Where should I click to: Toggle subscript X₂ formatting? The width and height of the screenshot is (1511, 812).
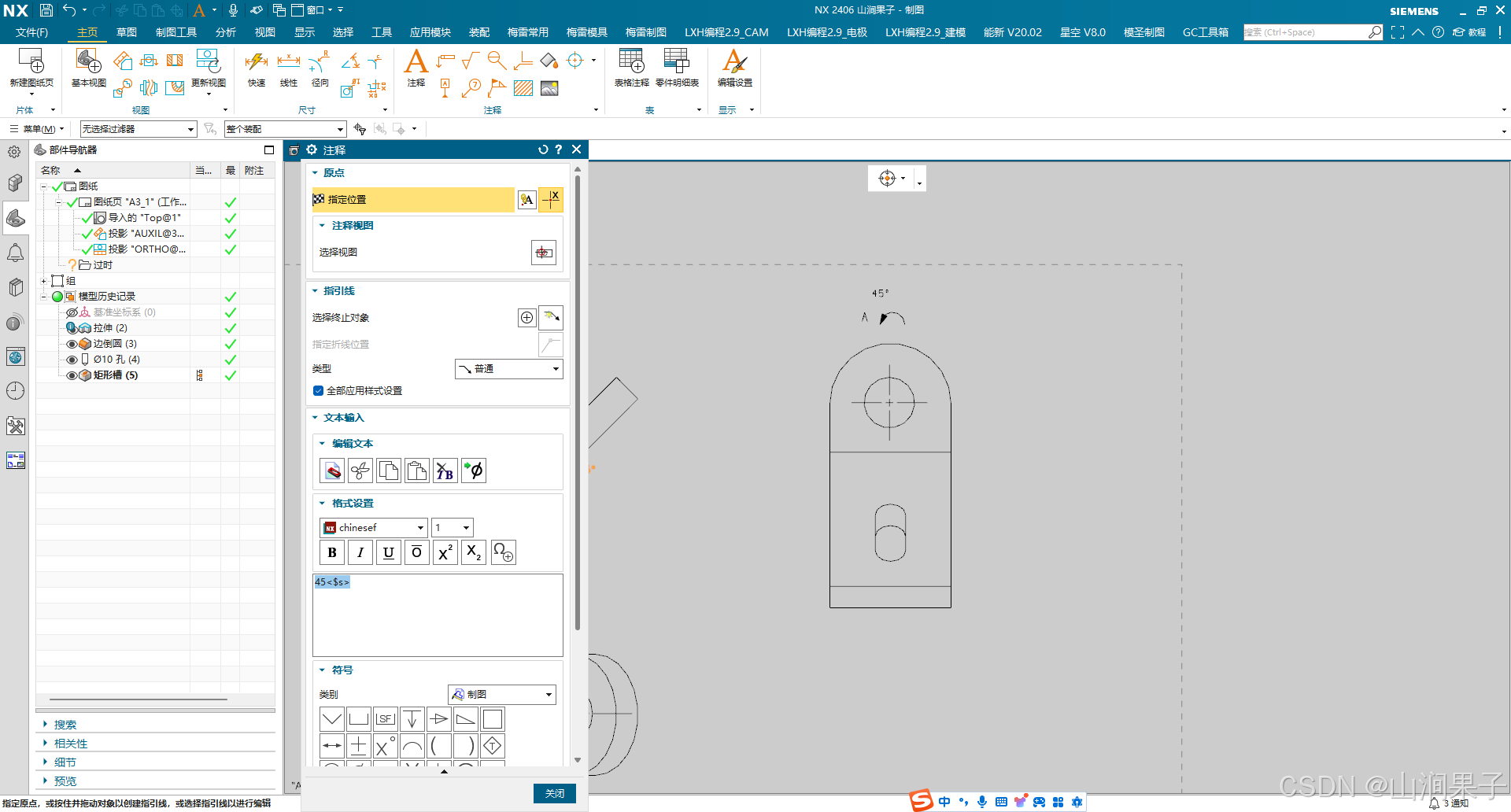click(474, 552)
